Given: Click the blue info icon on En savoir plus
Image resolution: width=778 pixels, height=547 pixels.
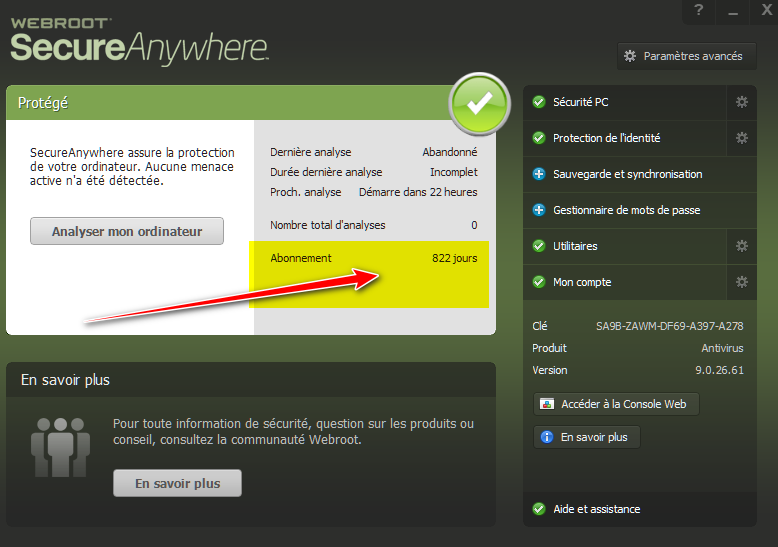Looking at the screenshot, I should [547, 437].
